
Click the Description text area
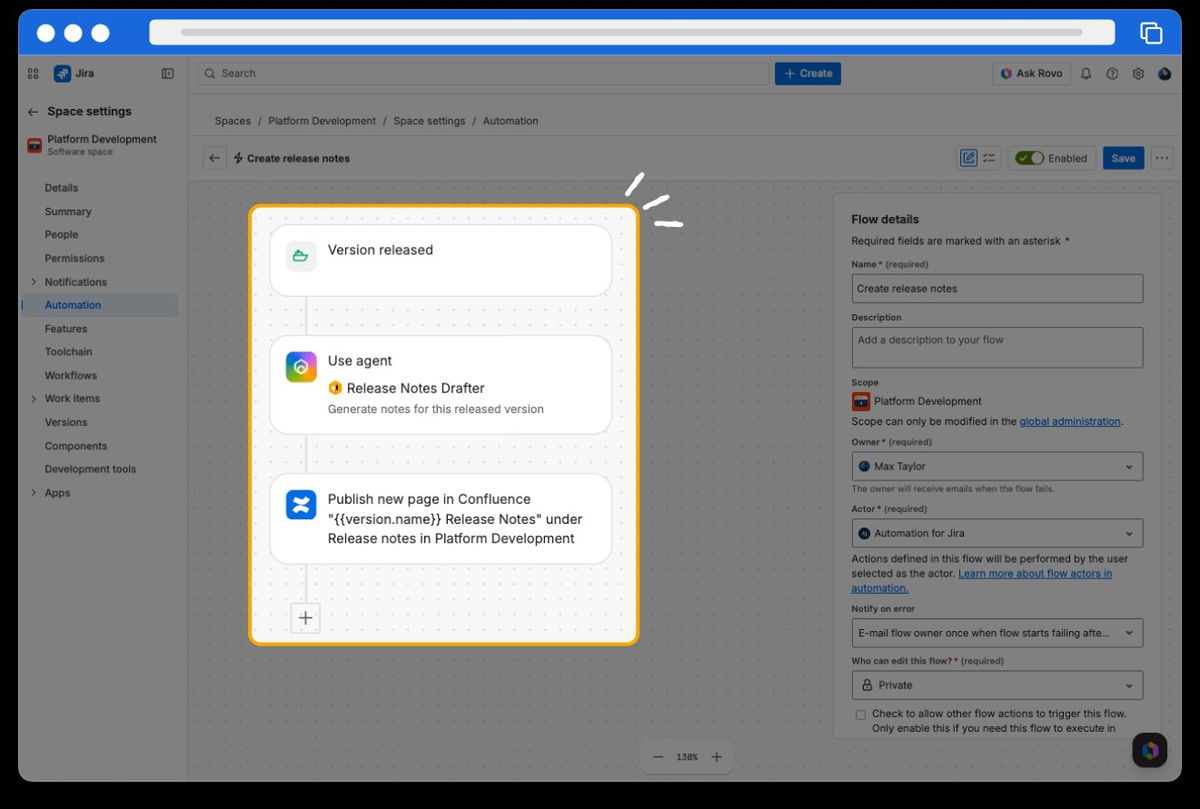(x=997, y=347)
